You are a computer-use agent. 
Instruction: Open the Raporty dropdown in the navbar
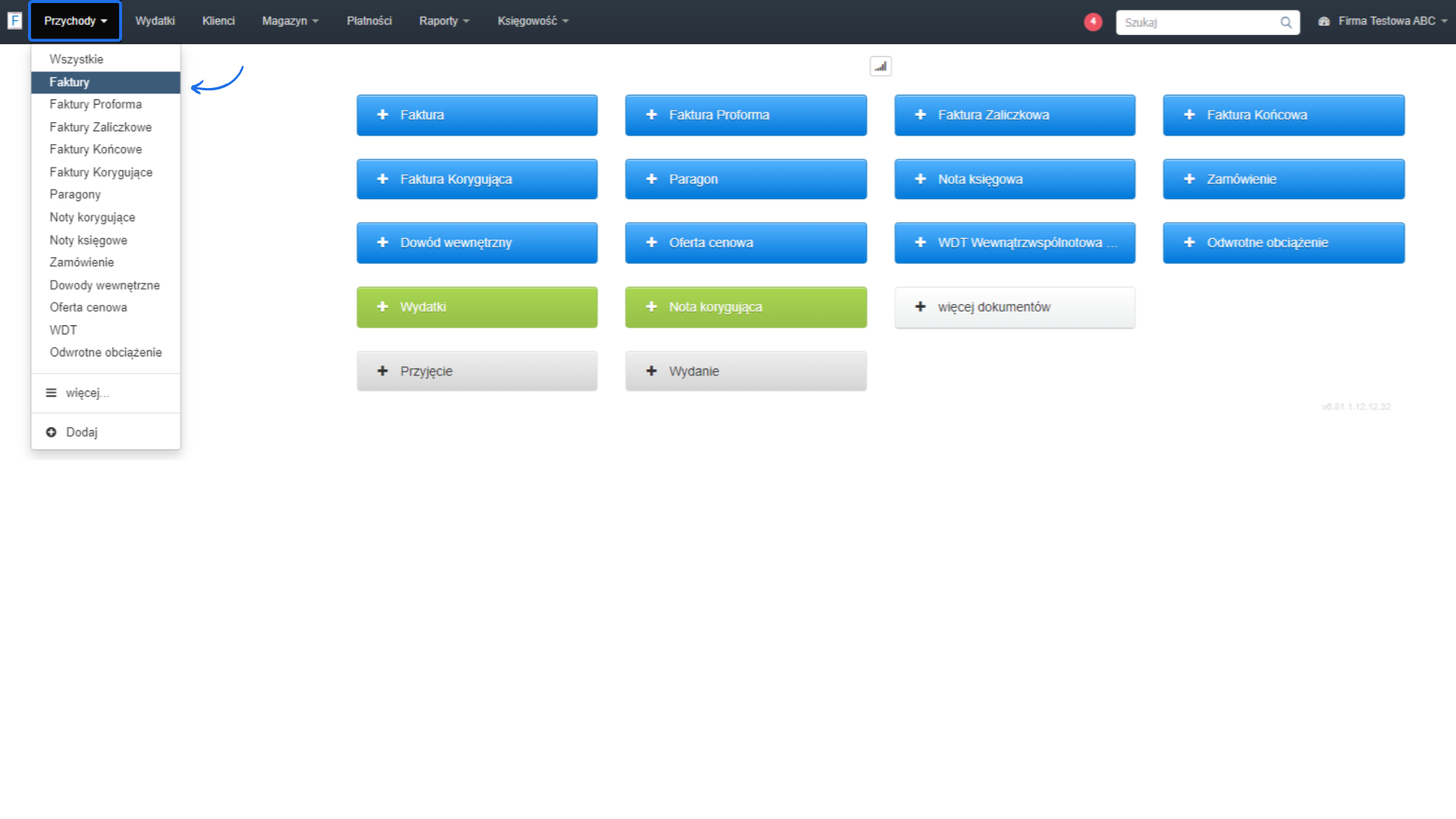coord(444,21)
